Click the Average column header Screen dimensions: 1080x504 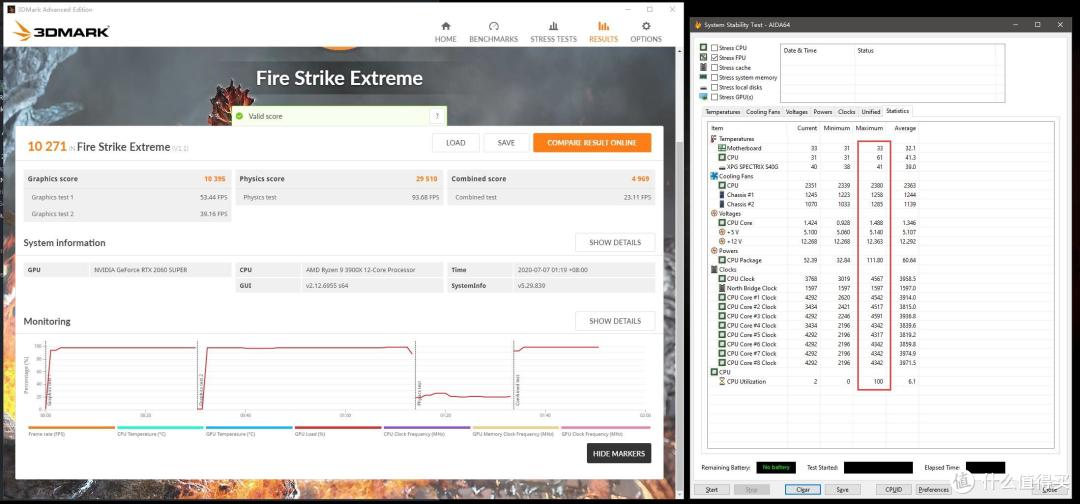904,128
